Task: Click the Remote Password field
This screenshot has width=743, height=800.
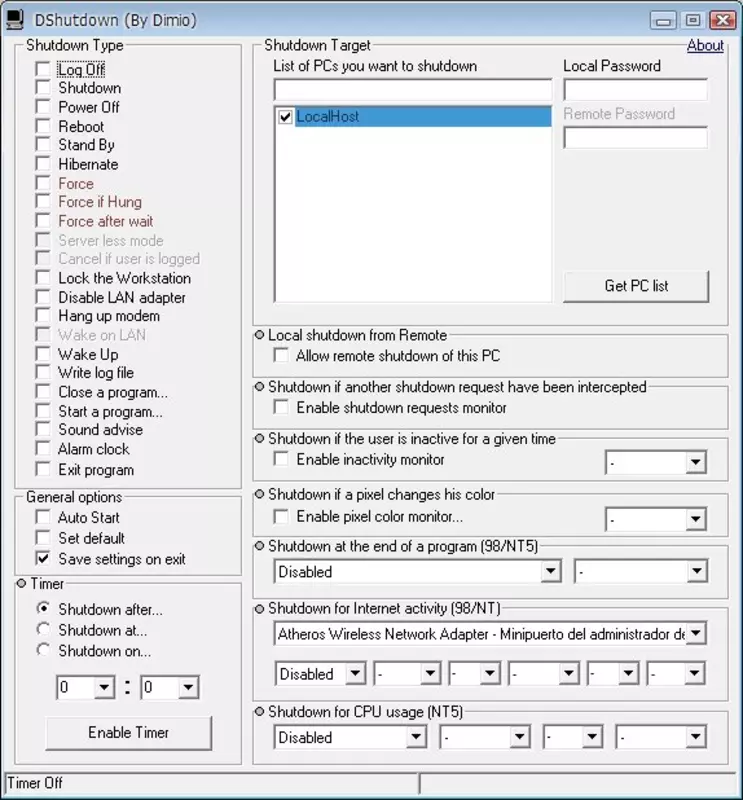Action: (x=635, y=138)
